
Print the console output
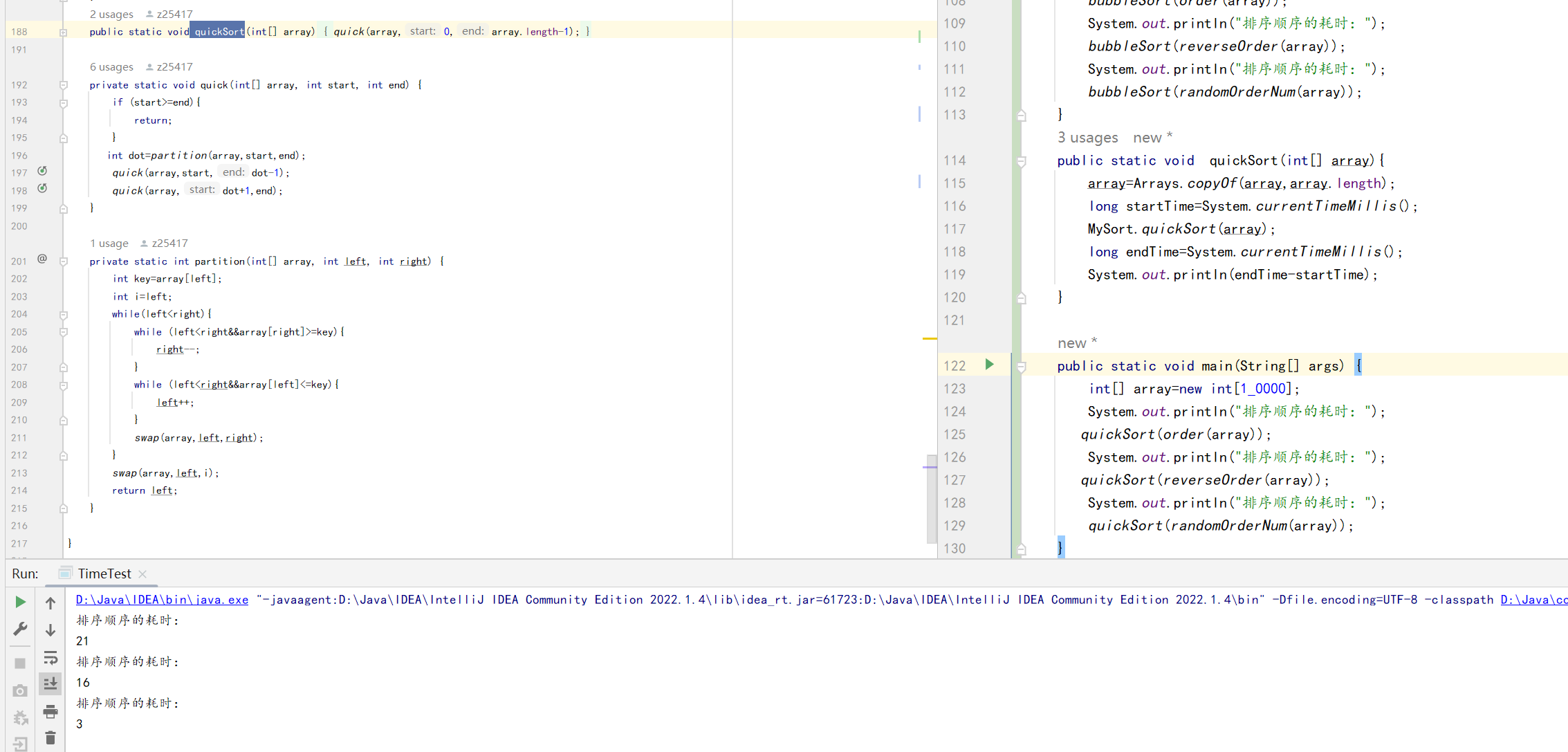tap(50, 711)
